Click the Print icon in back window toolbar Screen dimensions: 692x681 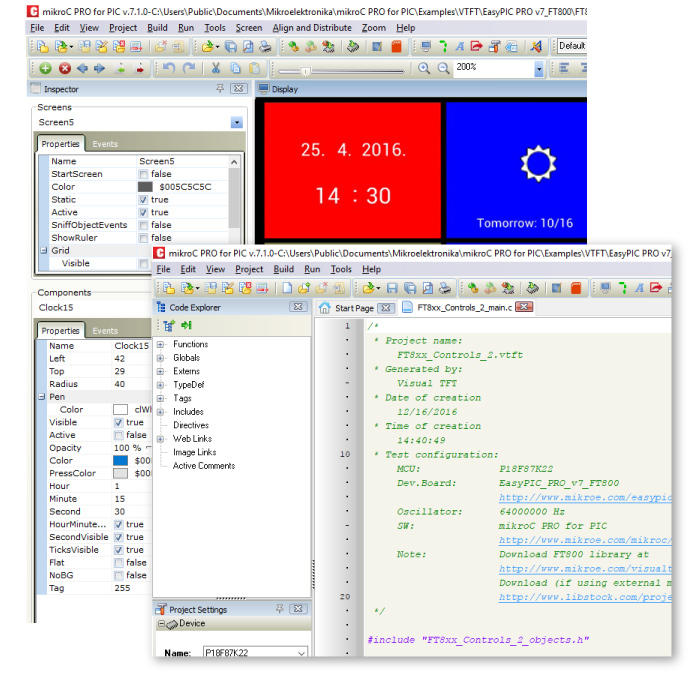pos(265,46)
